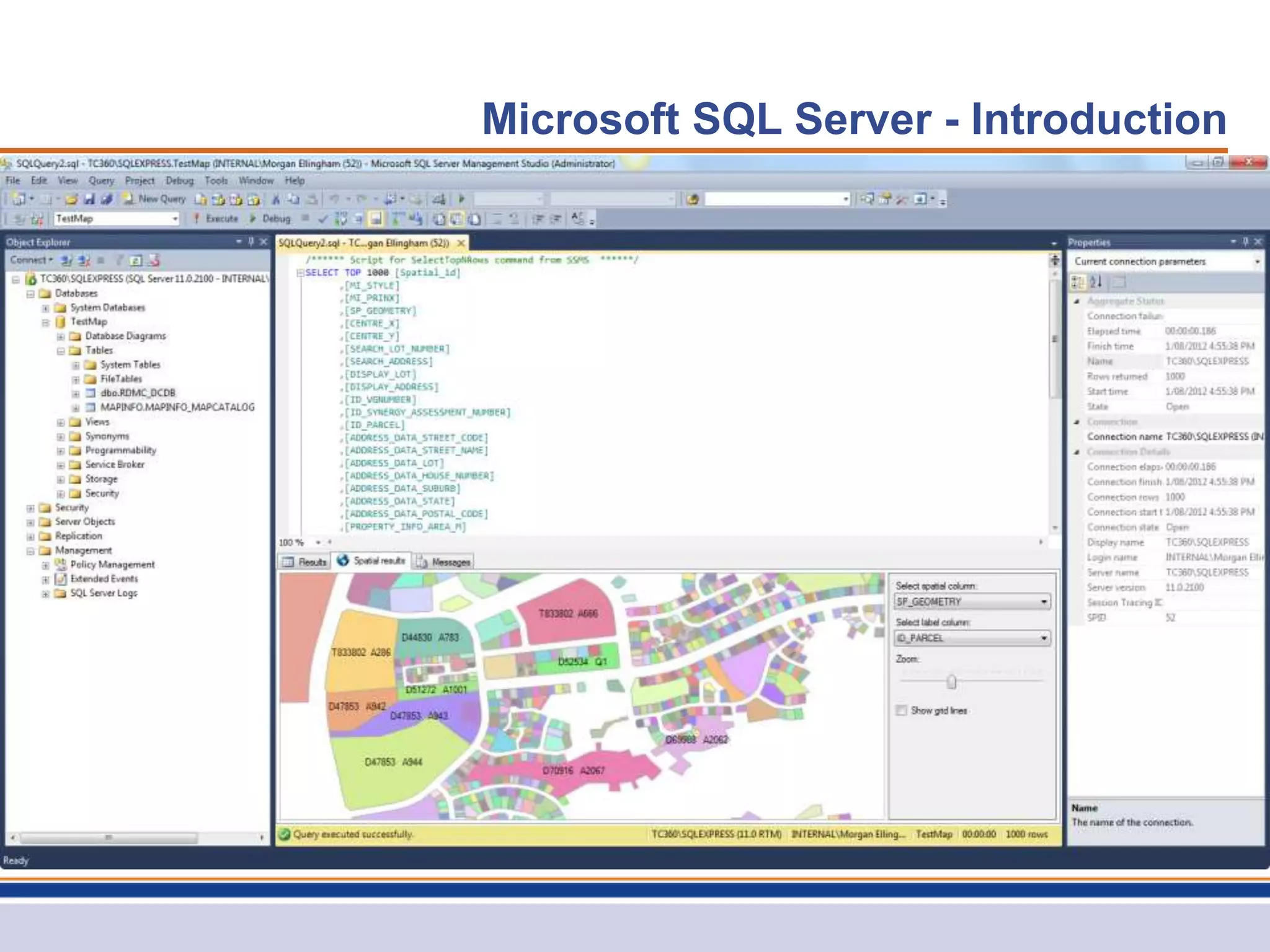Viewport: 1270px width, 952px height.
Task: Click Object Explorer horizontal scrollbar
Action: 109,838
